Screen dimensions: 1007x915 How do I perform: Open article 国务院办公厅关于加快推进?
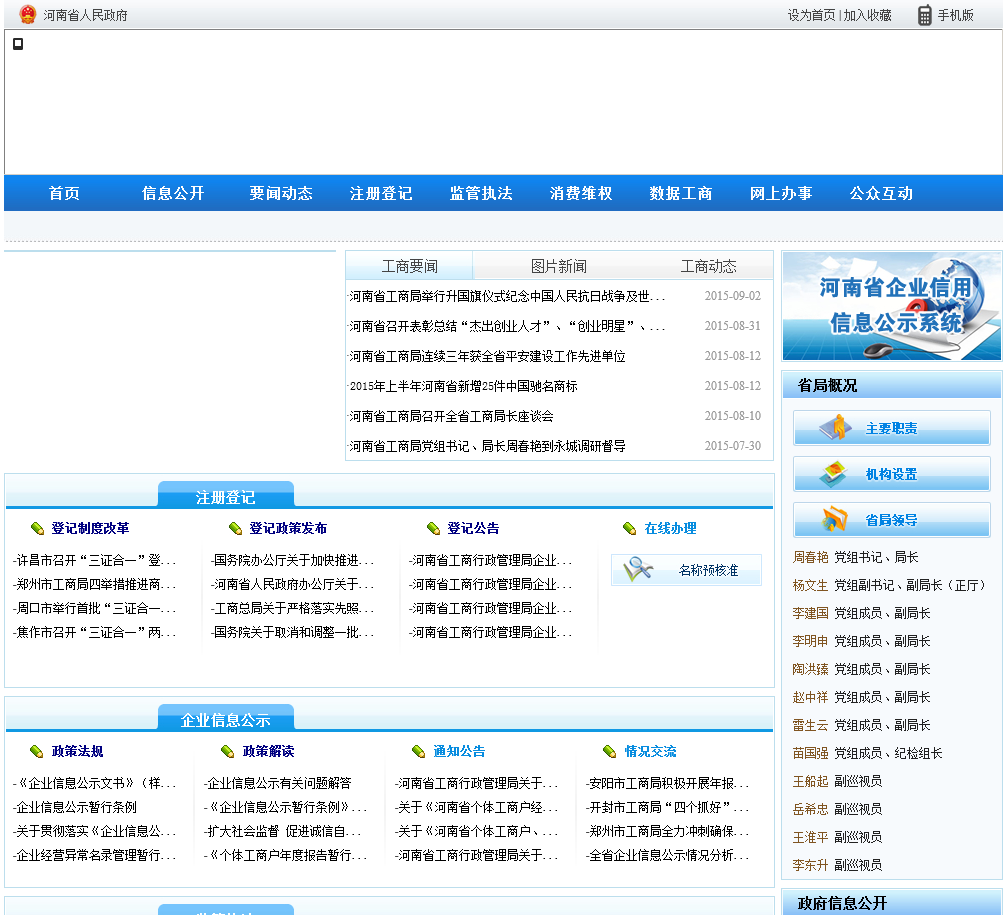[x=293, y=561]
